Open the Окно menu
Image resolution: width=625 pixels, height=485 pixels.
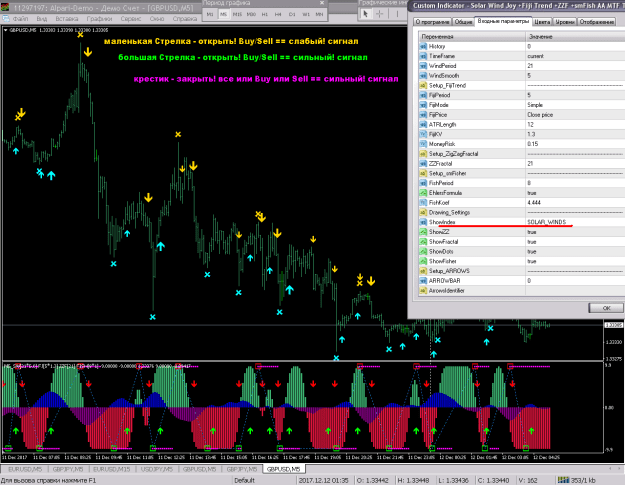[157, 19]
